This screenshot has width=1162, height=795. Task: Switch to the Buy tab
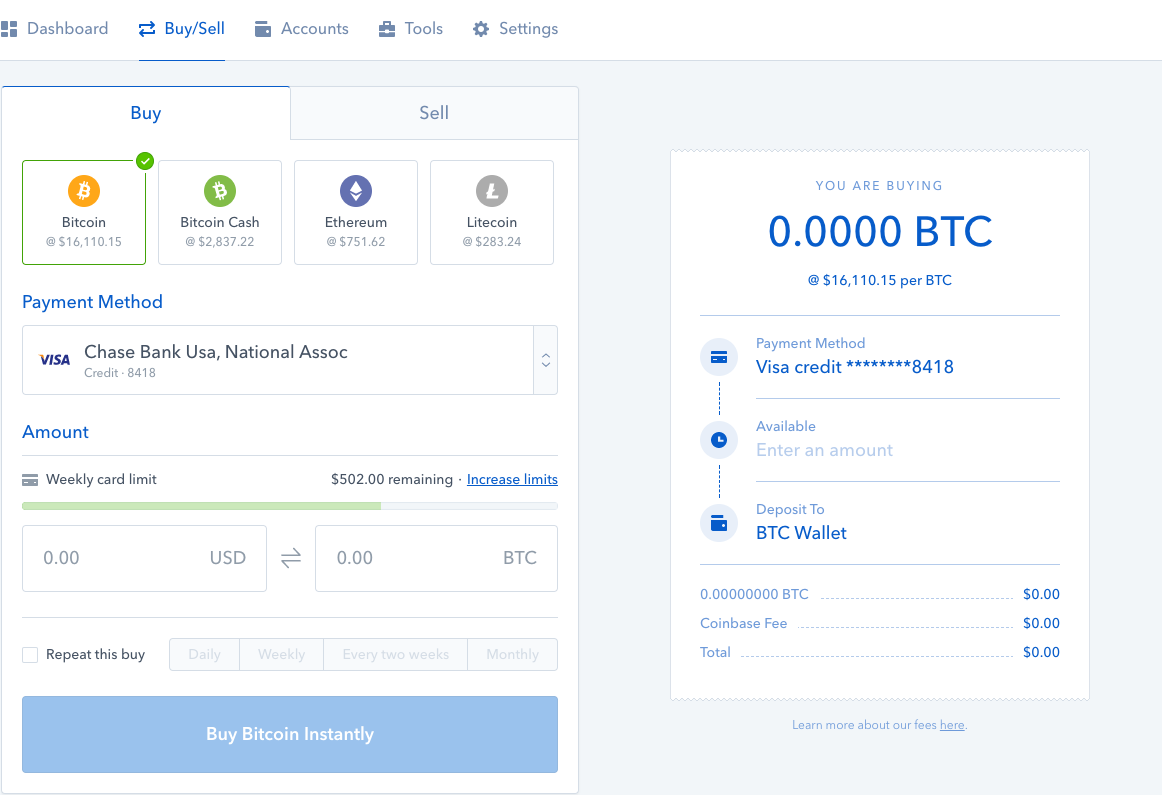click(146, 113)
